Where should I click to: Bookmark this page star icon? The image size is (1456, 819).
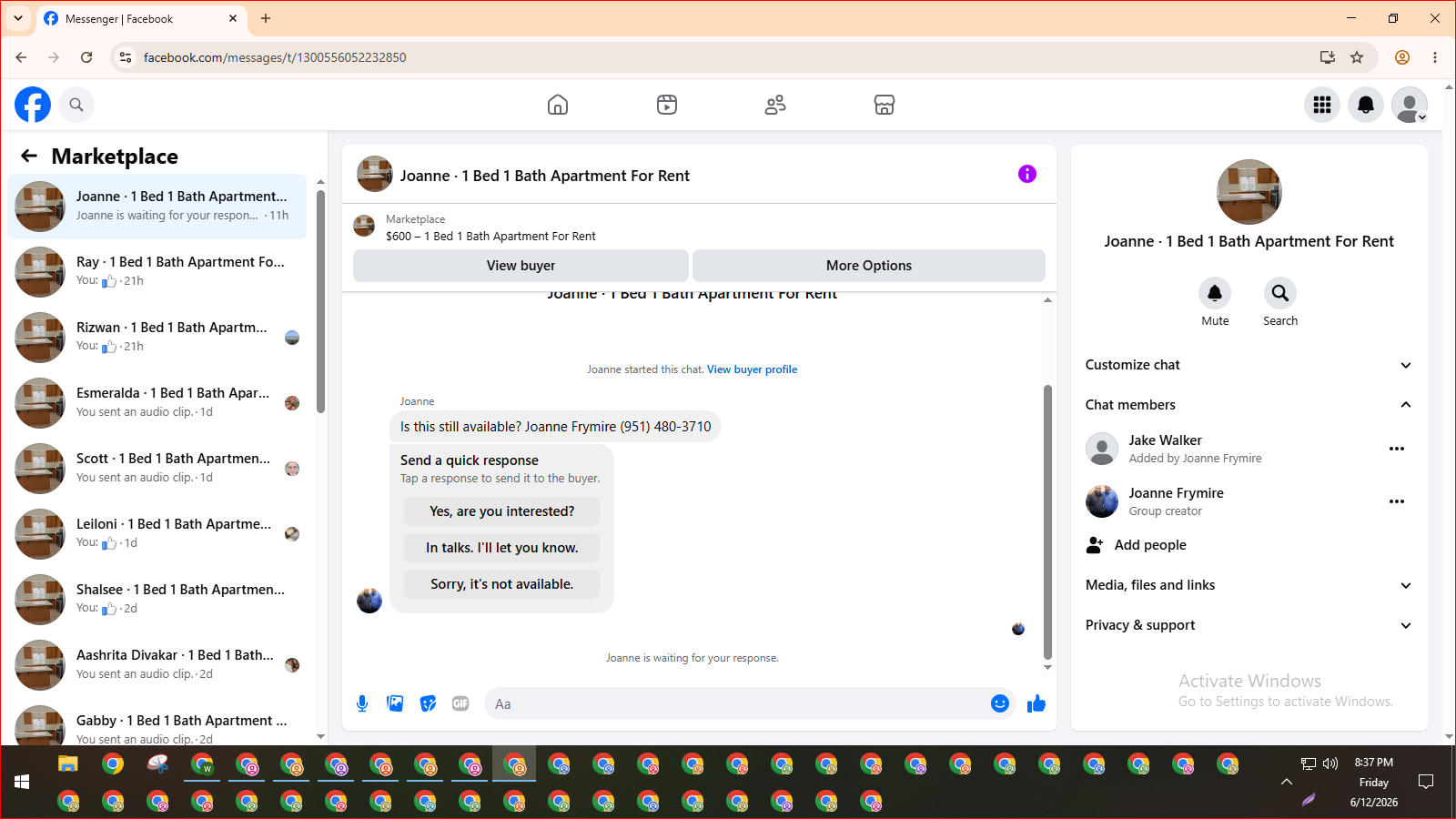1357,57
